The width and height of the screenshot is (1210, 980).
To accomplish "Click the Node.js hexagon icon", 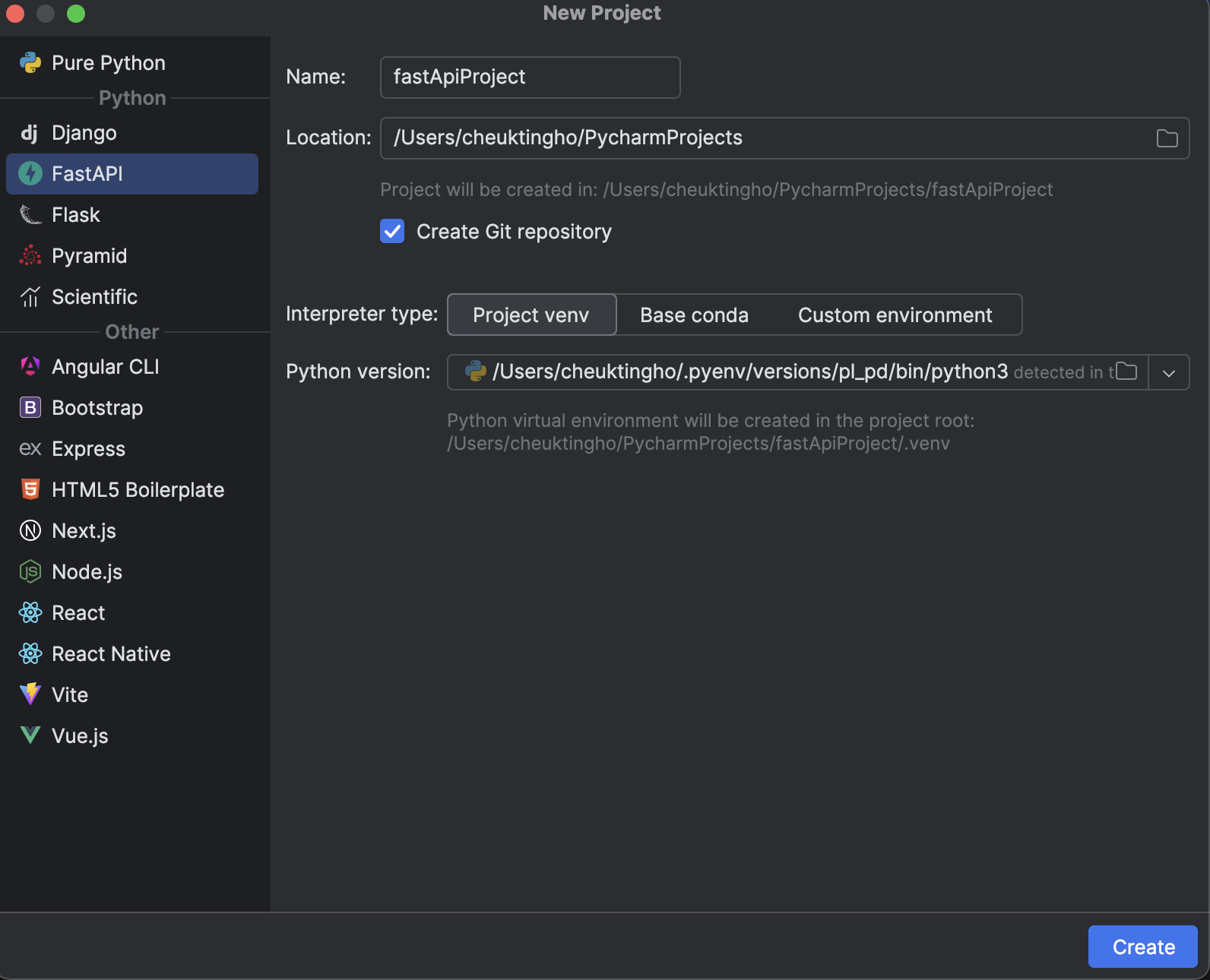I will (30, 571).
